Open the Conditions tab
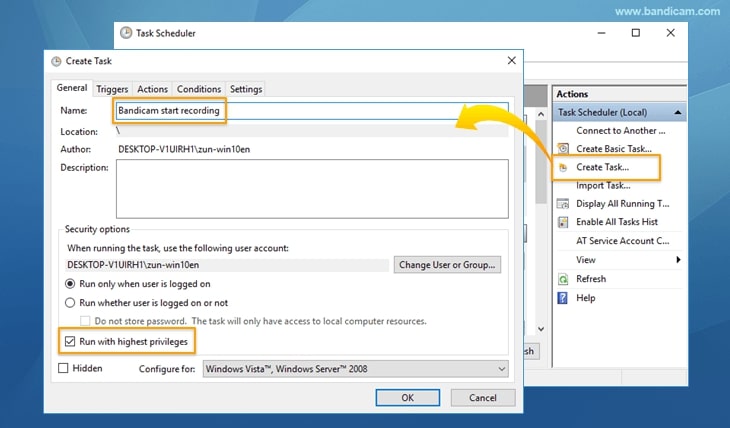This screenshot has height=428, width=730. (199, 89)
